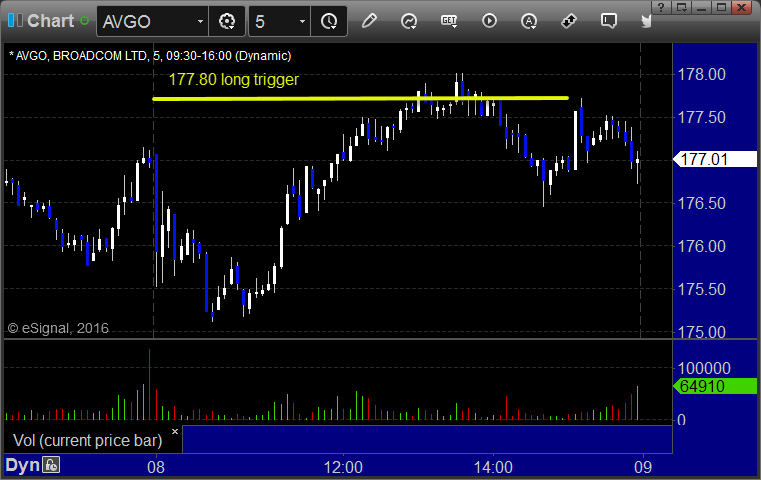Open the comment bubble icon
The image size is (761, 480).
(609, 21)
